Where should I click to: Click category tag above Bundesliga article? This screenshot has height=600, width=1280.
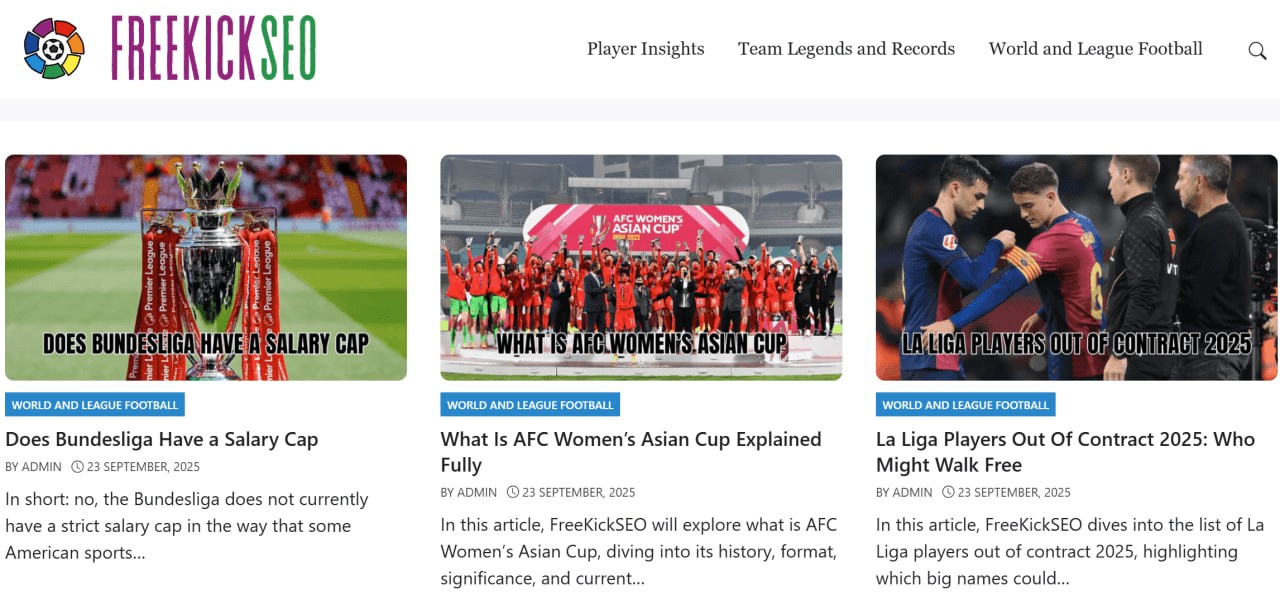pos(95,405)
